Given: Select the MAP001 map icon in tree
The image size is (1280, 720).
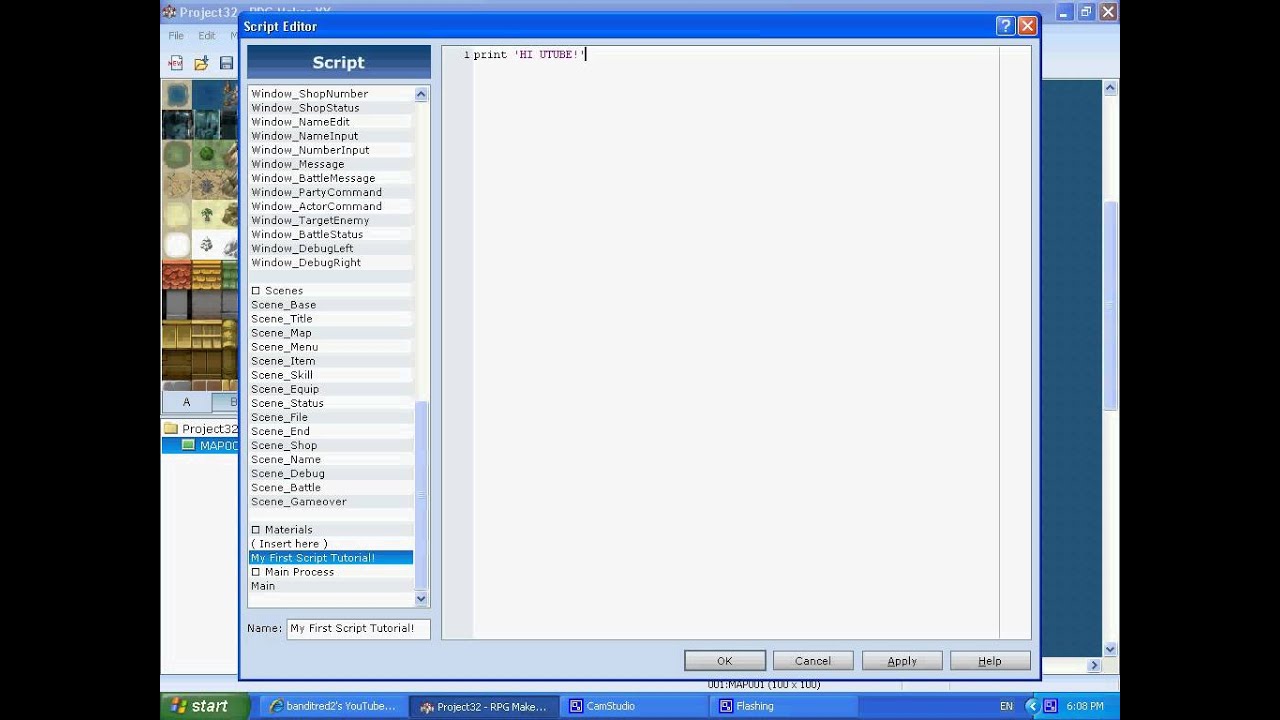Looking at the screenshot, I should tap(188, 446).
